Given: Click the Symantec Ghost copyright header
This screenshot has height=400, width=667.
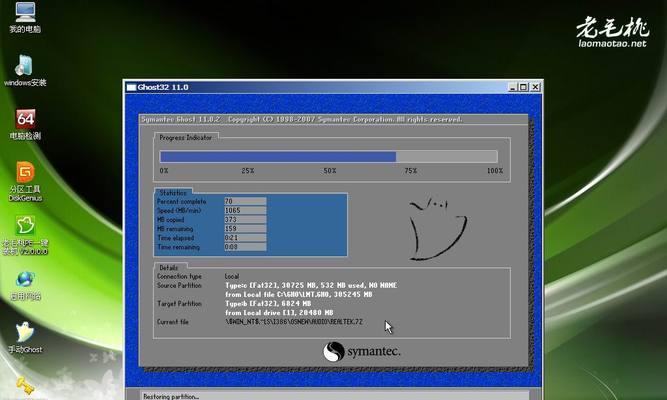Looking at the screenshot, I should click(x=302, y=120).
